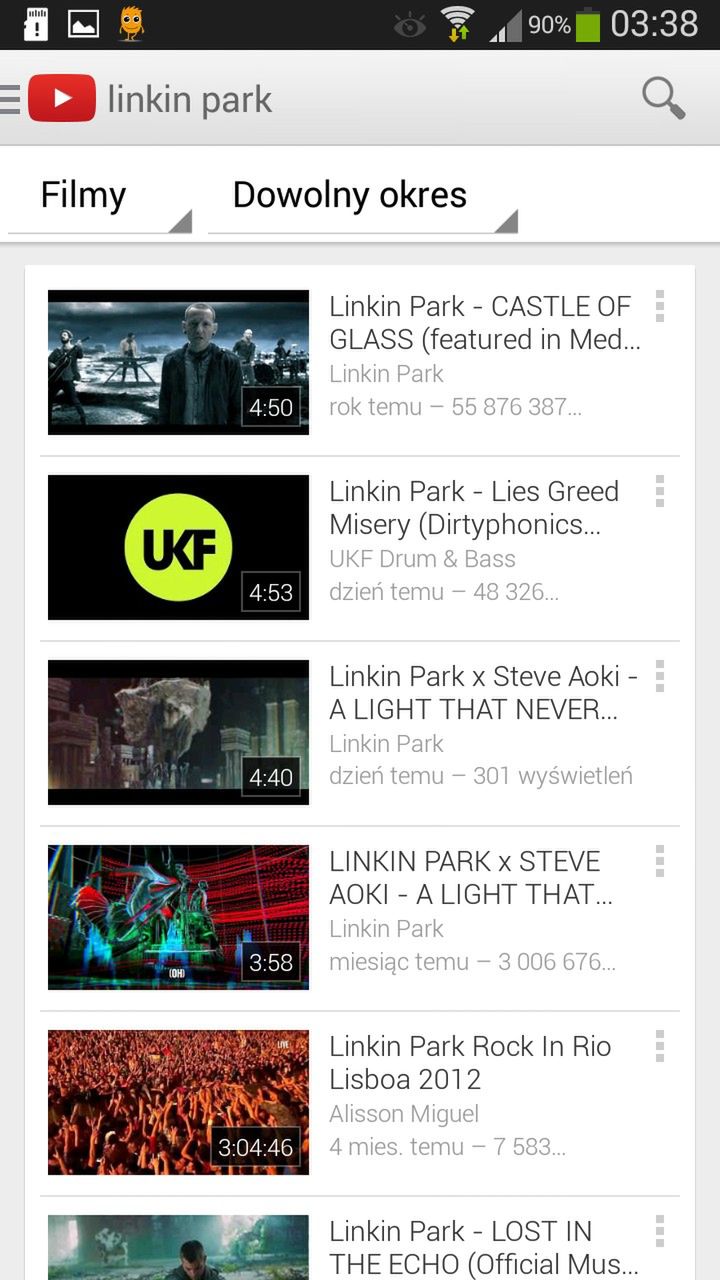This screenshot has width=720, height=1280.
Task: Tap the search magnifier icon
Action: pyautogui.click(x=663, y=98)
